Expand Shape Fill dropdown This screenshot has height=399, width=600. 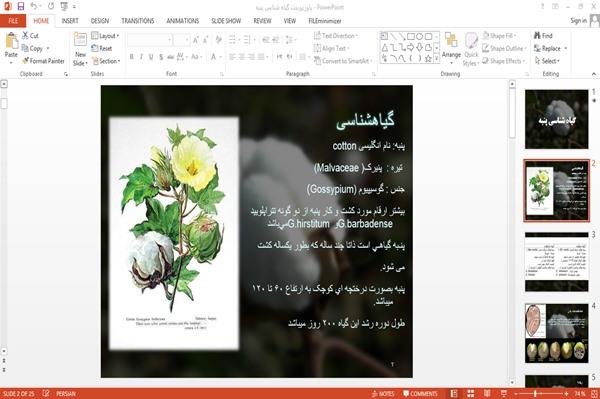499,36
